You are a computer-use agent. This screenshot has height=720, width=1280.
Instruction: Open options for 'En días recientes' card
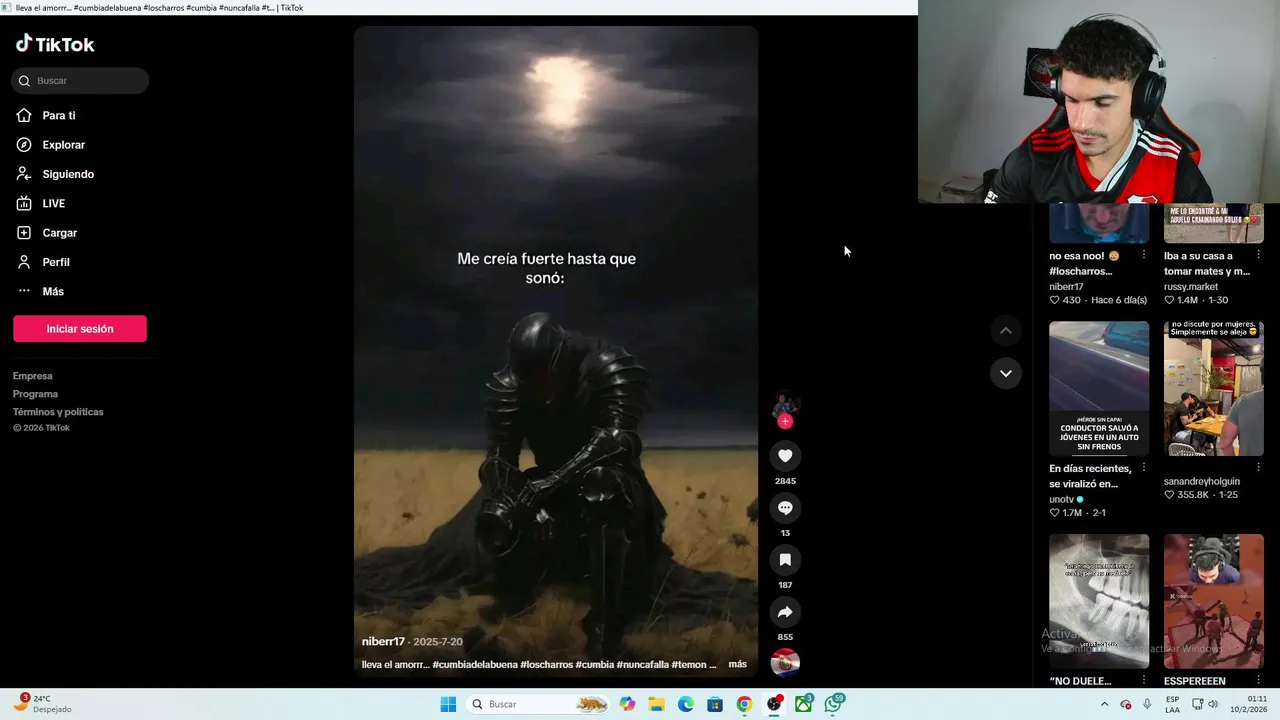pos(1144,468)
